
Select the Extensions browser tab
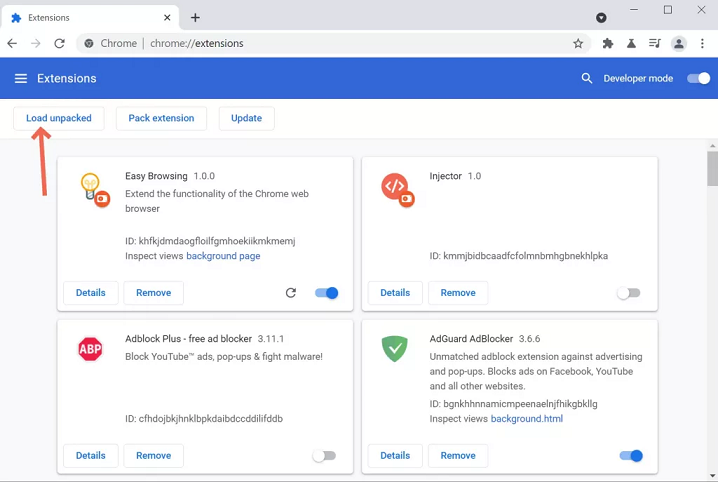[x=90, y=18]
